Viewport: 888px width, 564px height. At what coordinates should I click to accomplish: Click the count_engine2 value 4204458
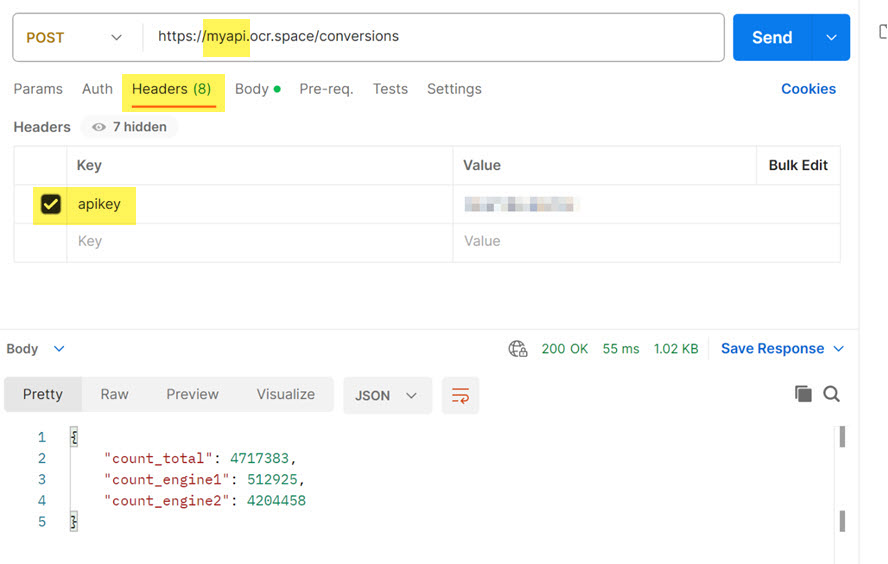coord(276,501)
